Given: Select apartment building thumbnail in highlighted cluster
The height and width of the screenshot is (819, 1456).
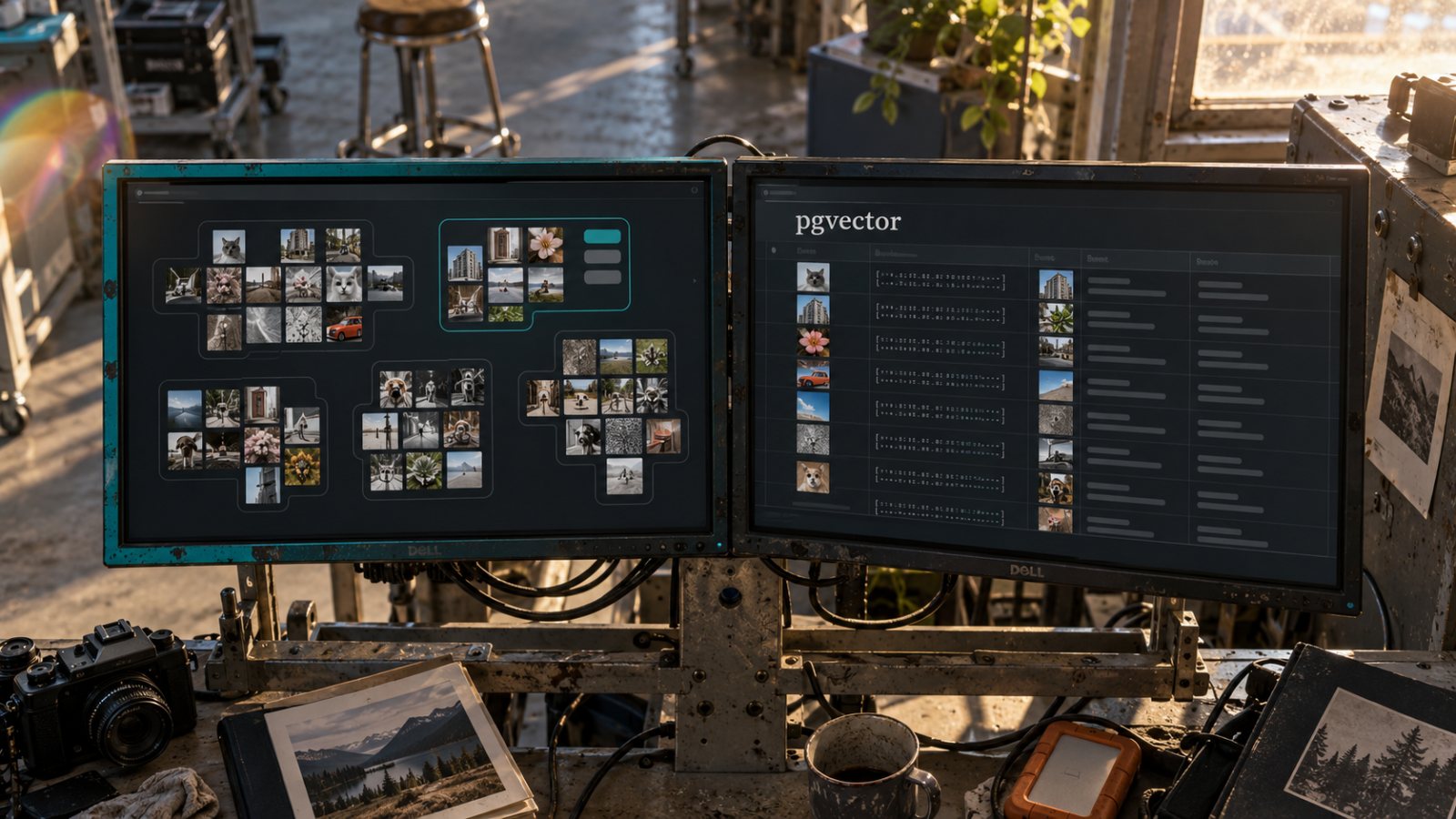Looking at the screenshot, I should coord(465,264).
